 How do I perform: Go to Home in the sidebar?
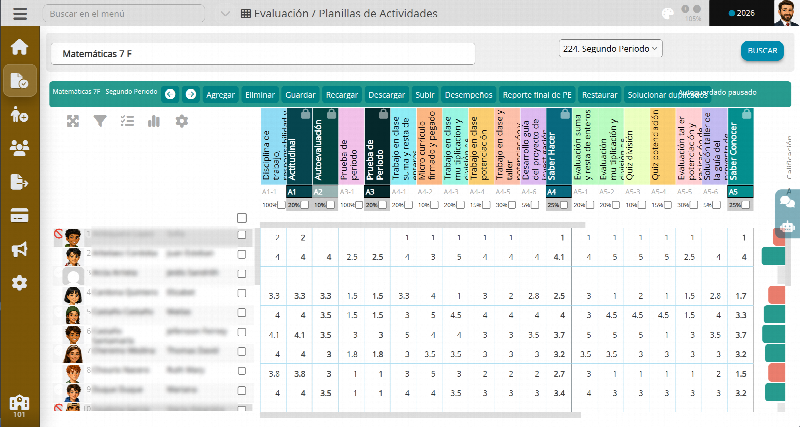click(x=19, y=46)
